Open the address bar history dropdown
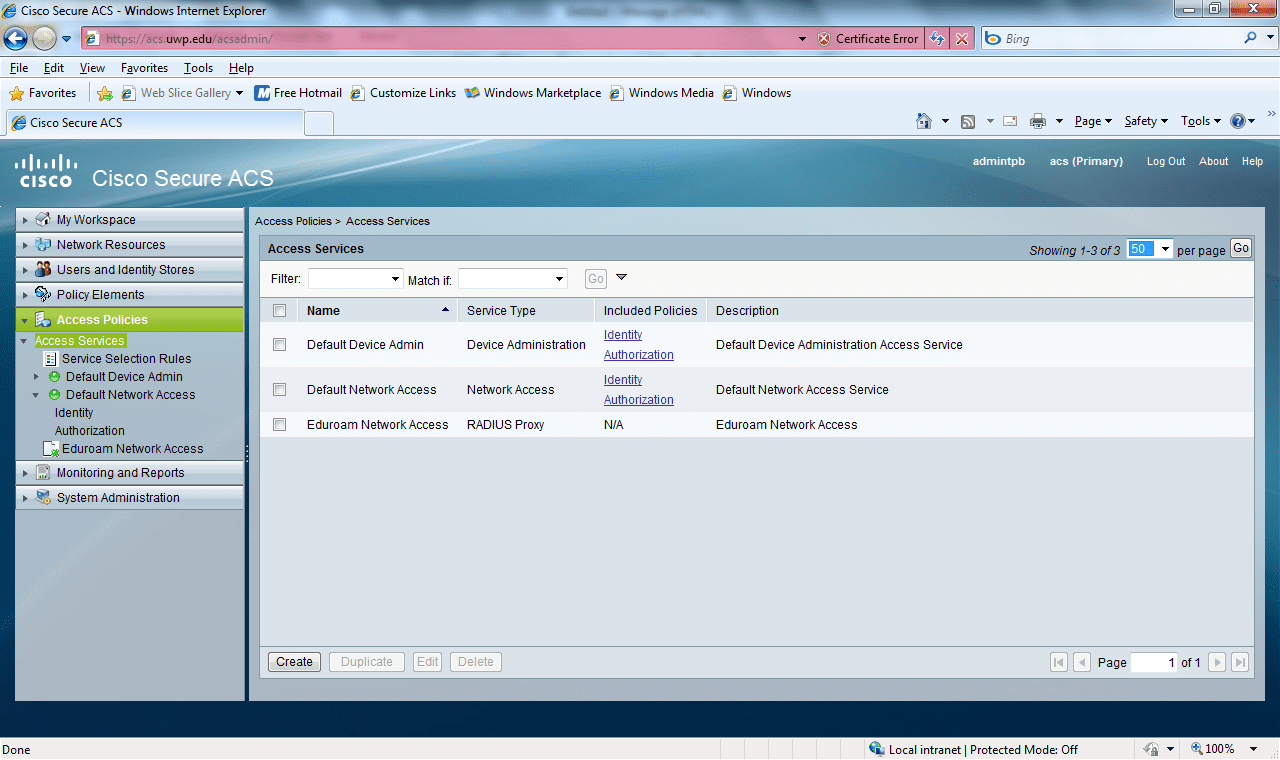1280x760 pixels. (x=802, y=39)
